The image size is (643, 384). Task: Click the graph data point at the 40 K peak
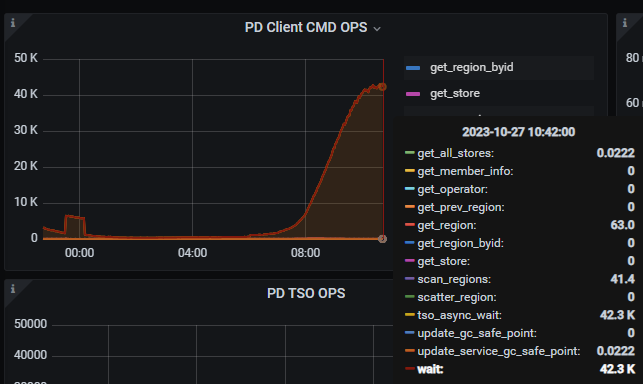[382, 87]
